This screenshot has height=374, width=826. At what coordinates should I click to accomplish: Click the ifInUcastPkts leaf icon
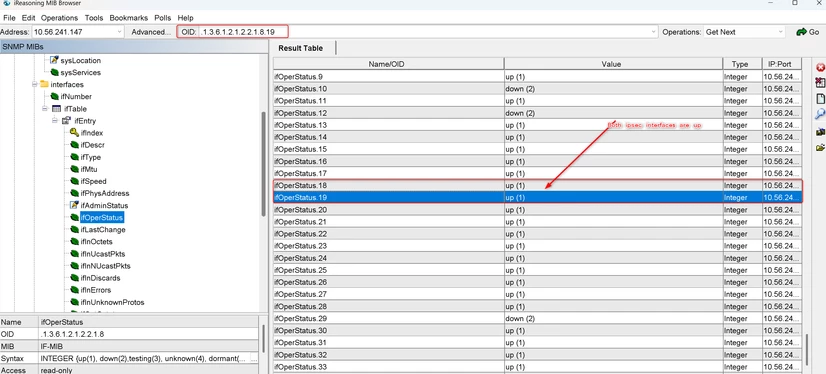(74, 254)
